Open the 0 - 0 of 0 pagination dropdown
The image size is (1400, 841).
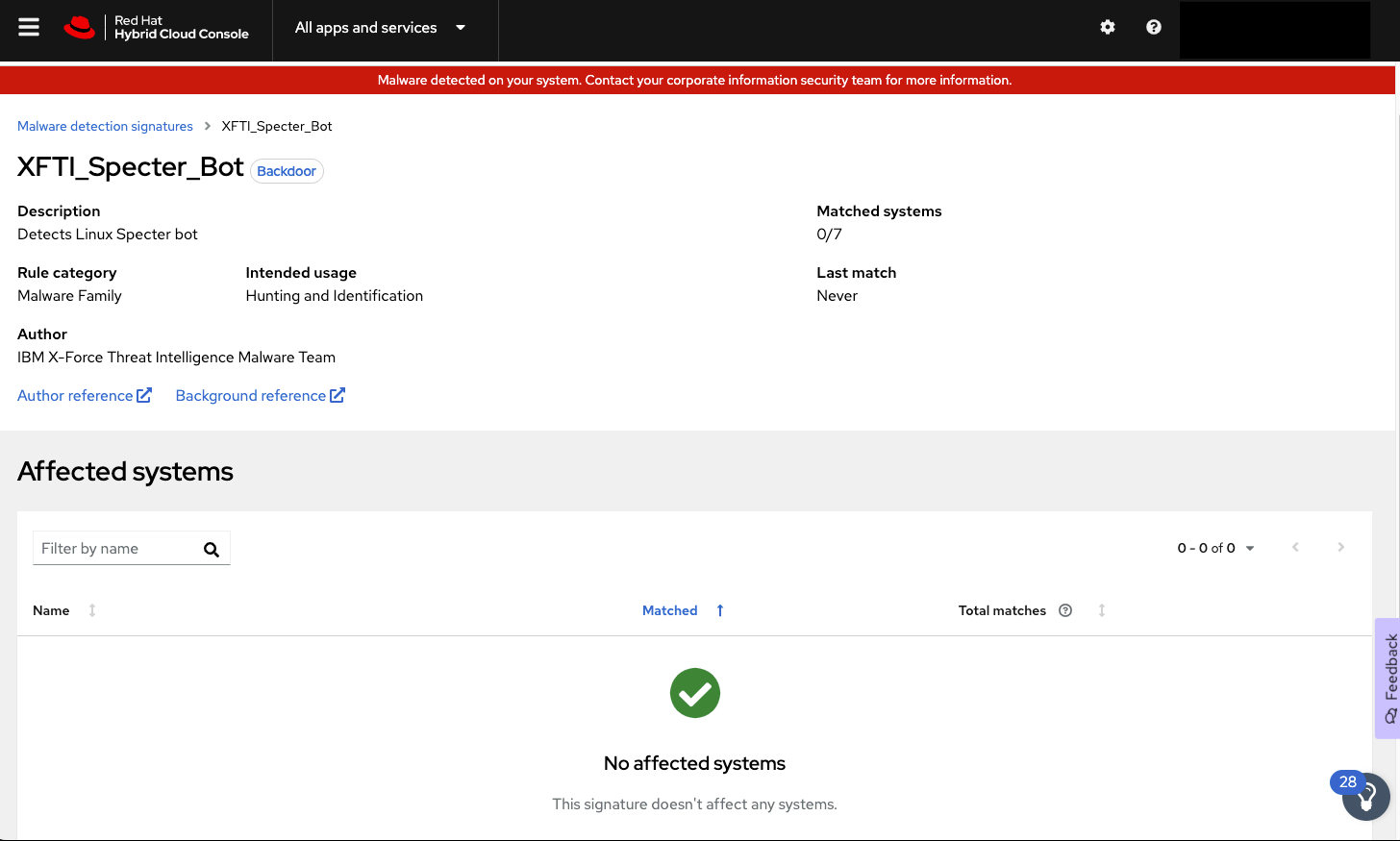(1215, 548)
